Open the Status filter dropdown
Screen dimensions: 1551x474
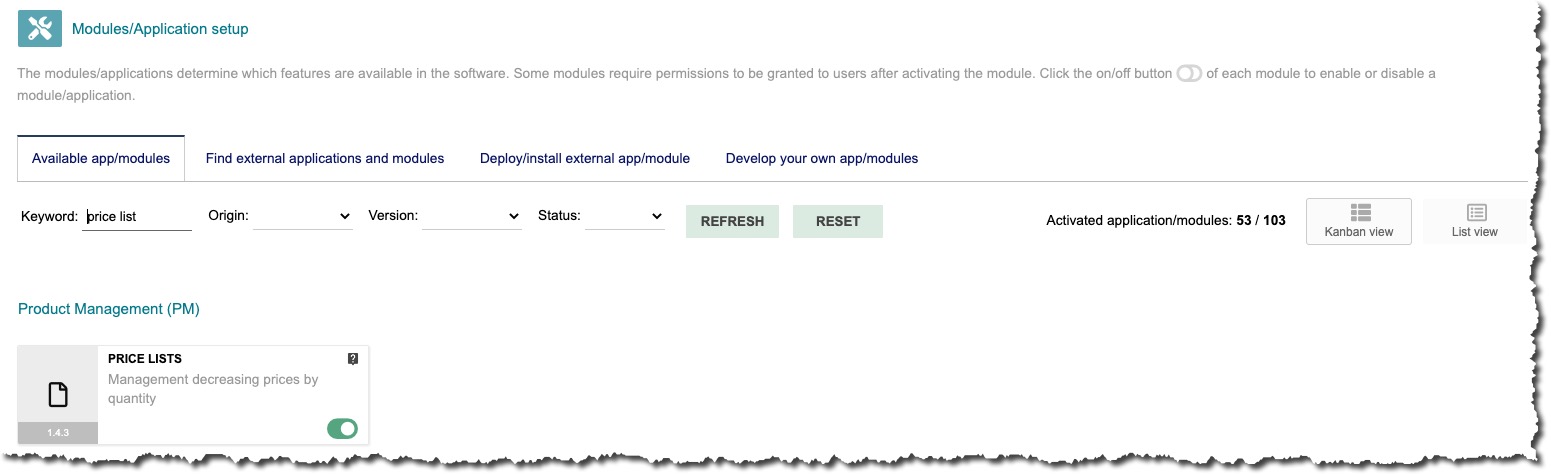[x=625, y=216]
